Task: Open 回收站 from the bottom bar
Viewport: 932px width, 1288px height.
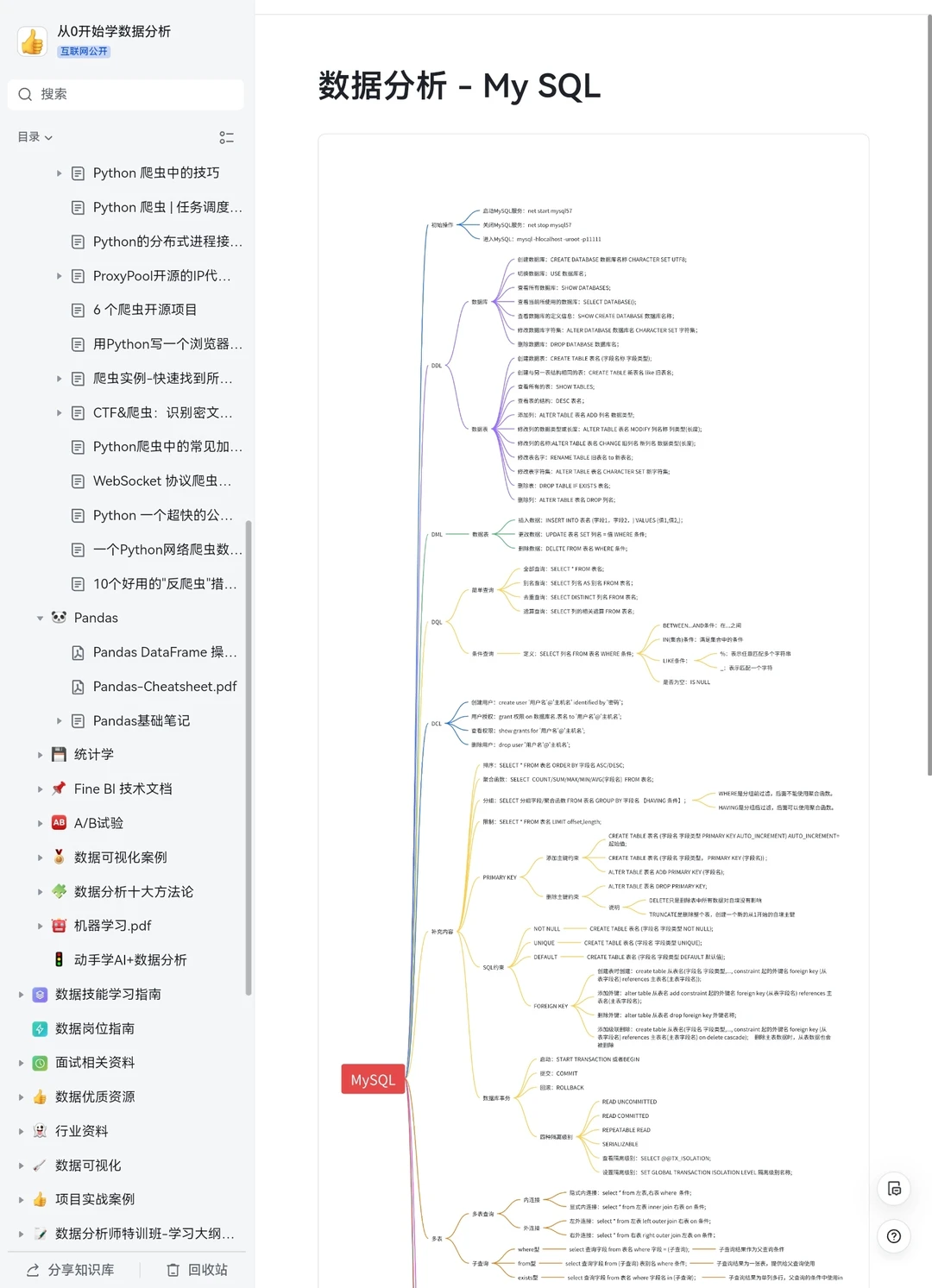Action: (x=195, y=1269)
